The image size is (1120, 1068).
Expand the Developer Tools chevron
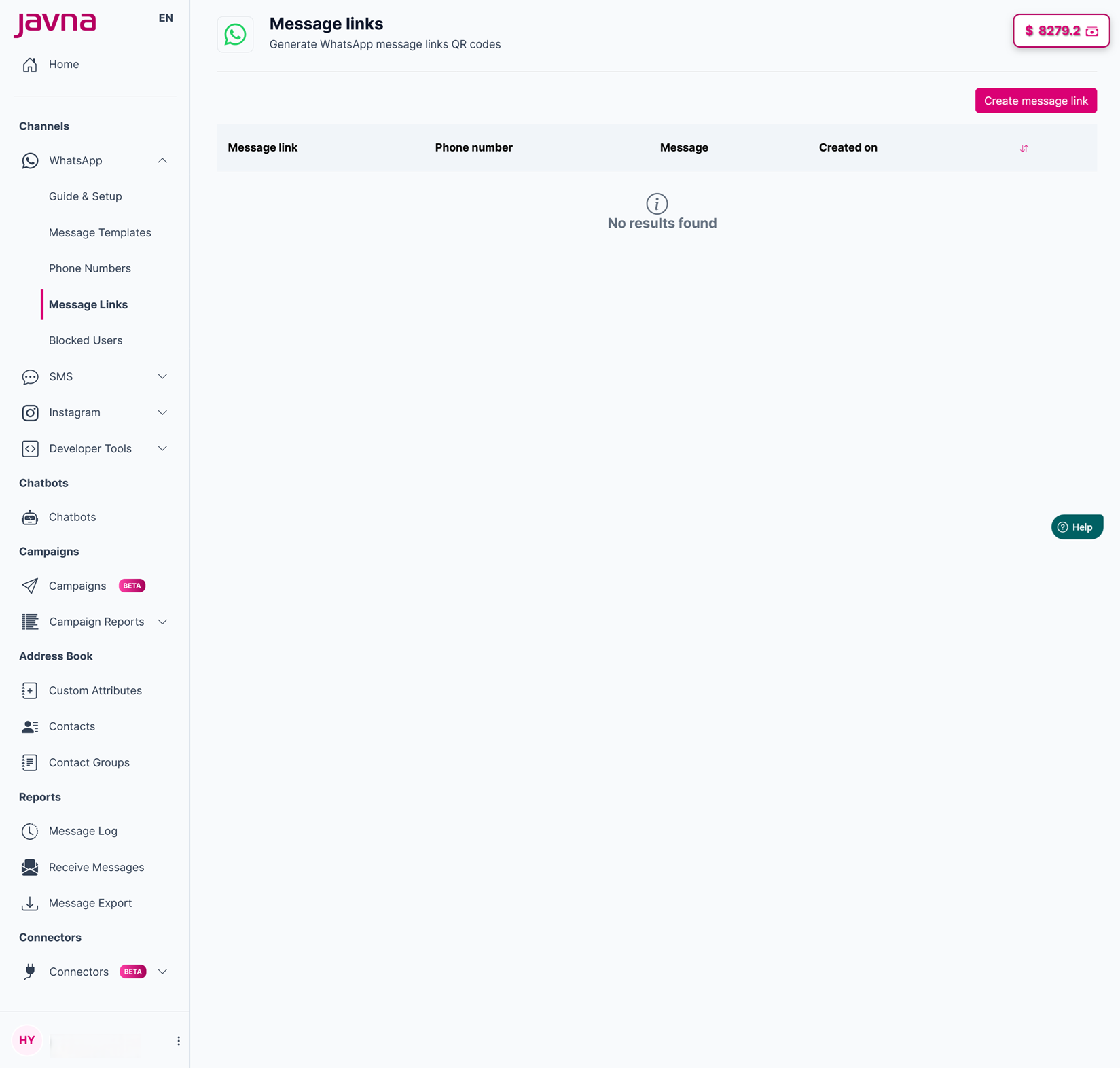pyautogui.click(x=162, y=449)
